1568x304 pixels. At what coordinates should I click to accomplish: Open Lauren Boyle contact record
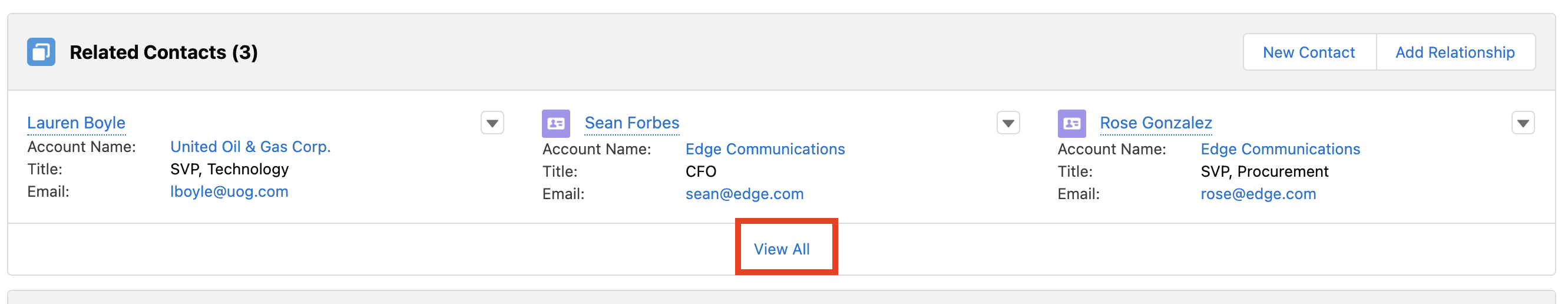pos(76,123)
